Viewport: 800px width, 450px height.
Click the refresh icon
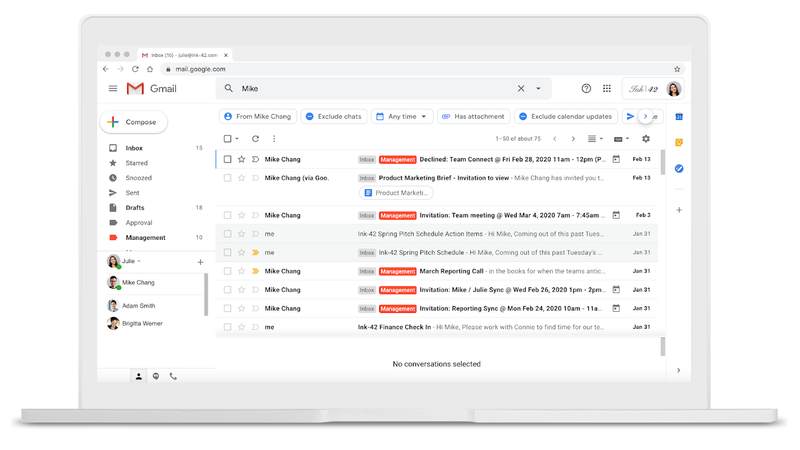pos(256,139)
